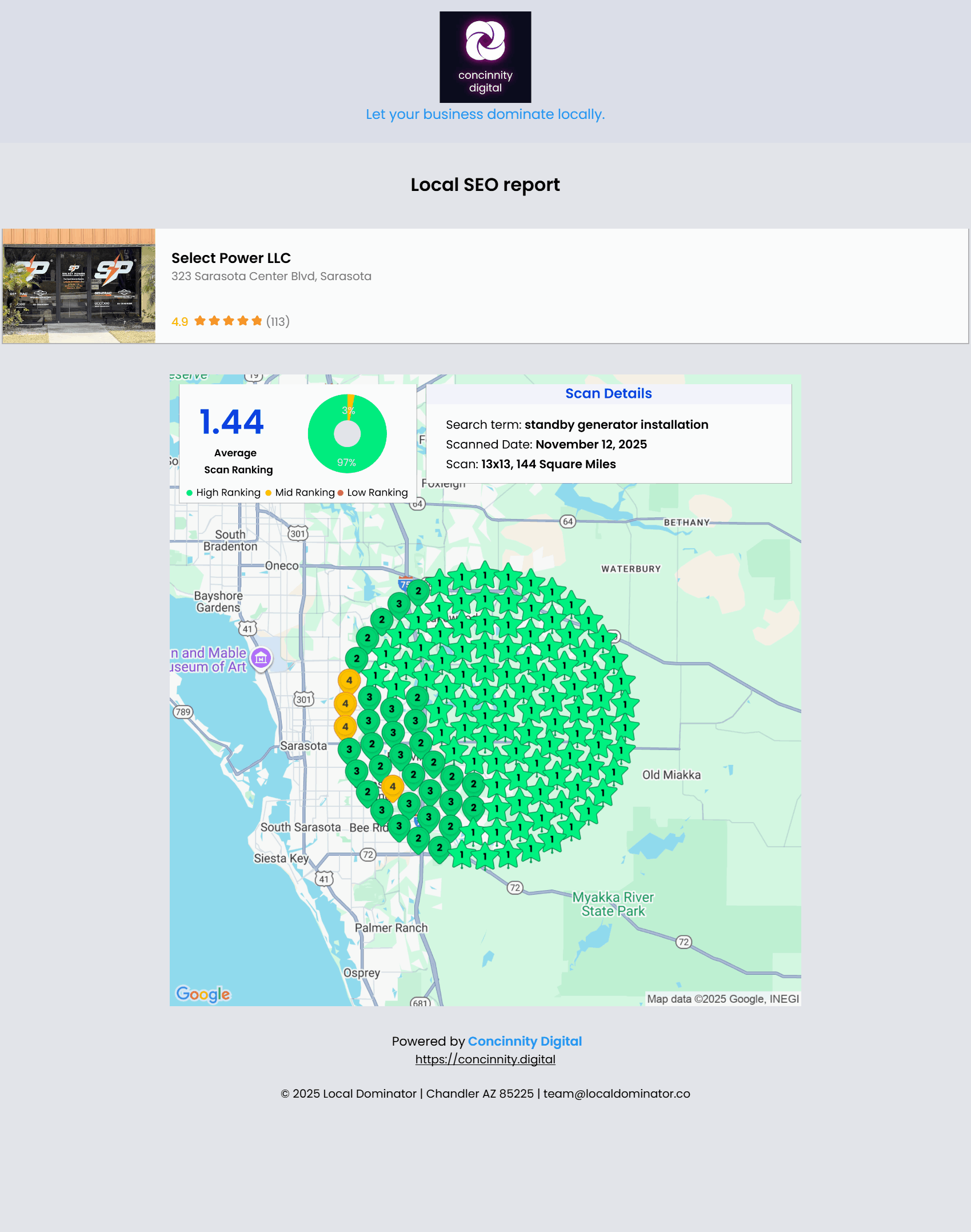Click the Map data ©2025 Google attribution
The height and width of the screenshot is (1232, 971).
(723, 999)
